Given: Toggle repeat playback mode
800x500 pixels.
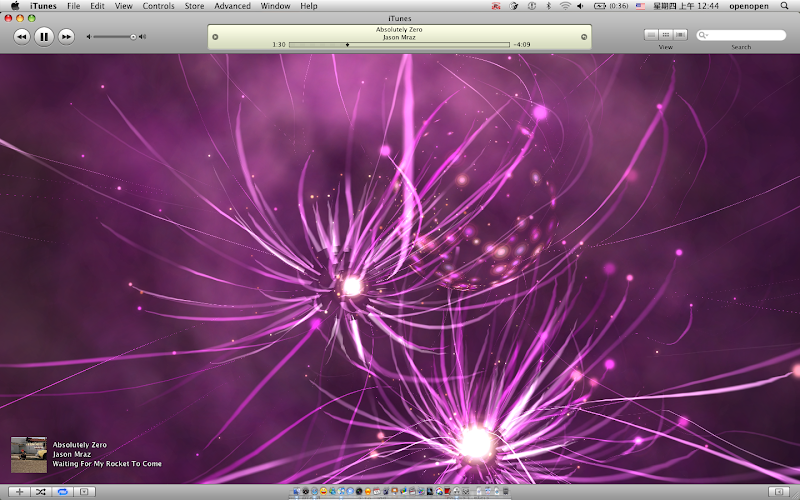Looking at the screenshot, I should 62,492.
